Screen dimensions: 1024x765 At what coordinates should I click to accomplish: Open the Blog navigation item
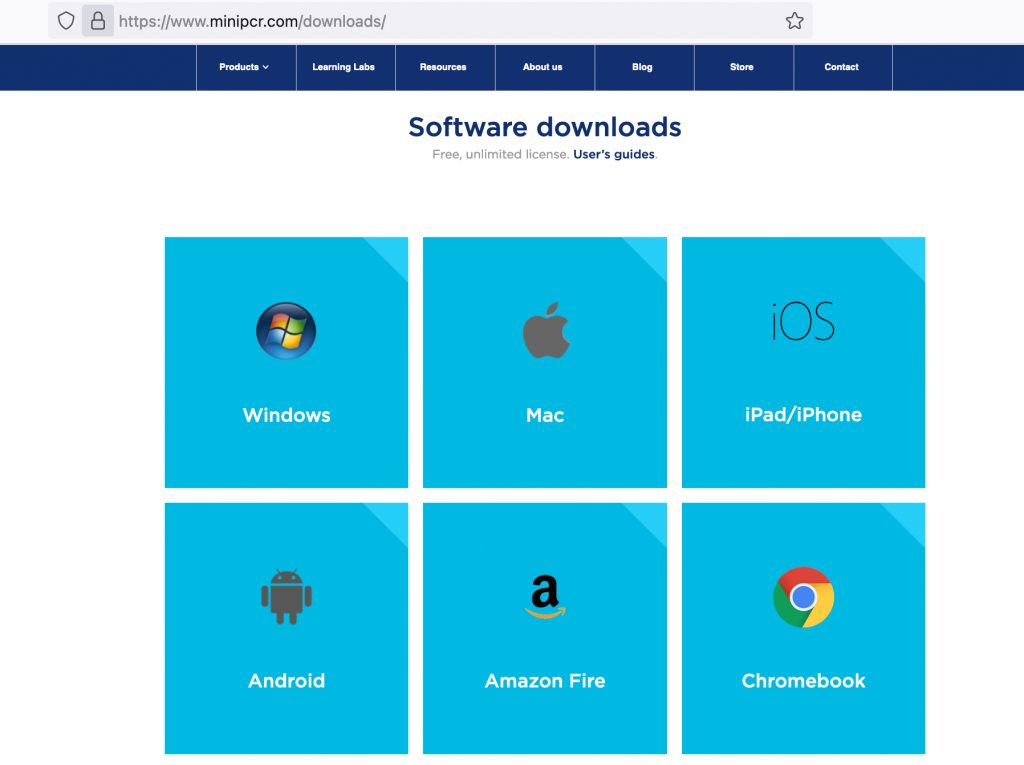pyautogui.click(x=642, y=67)
